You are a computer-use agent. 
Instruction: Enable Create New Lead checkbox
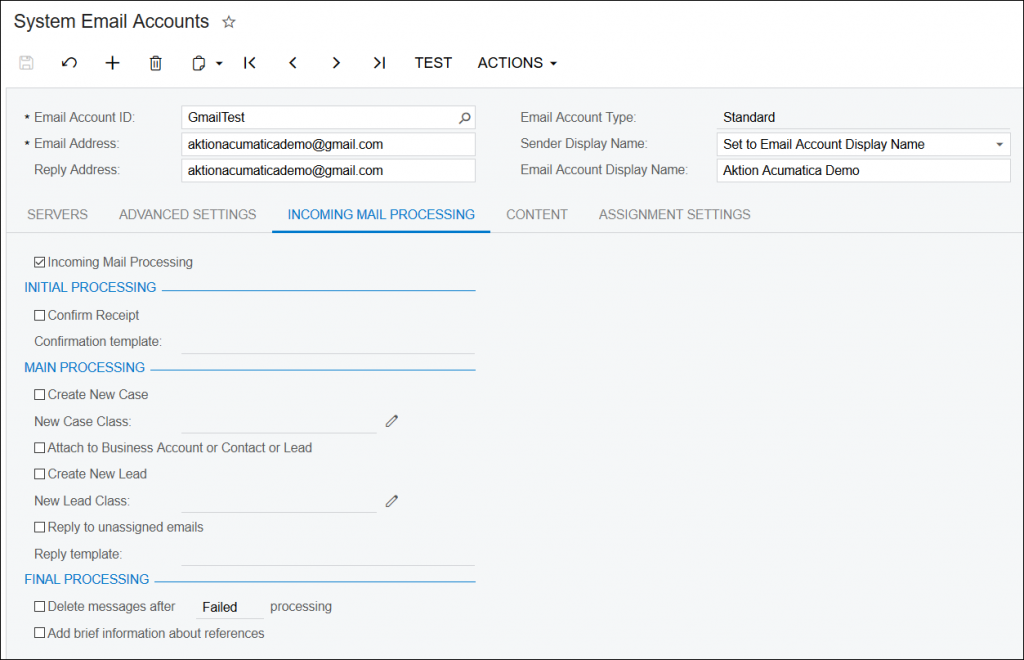point(39,474)
